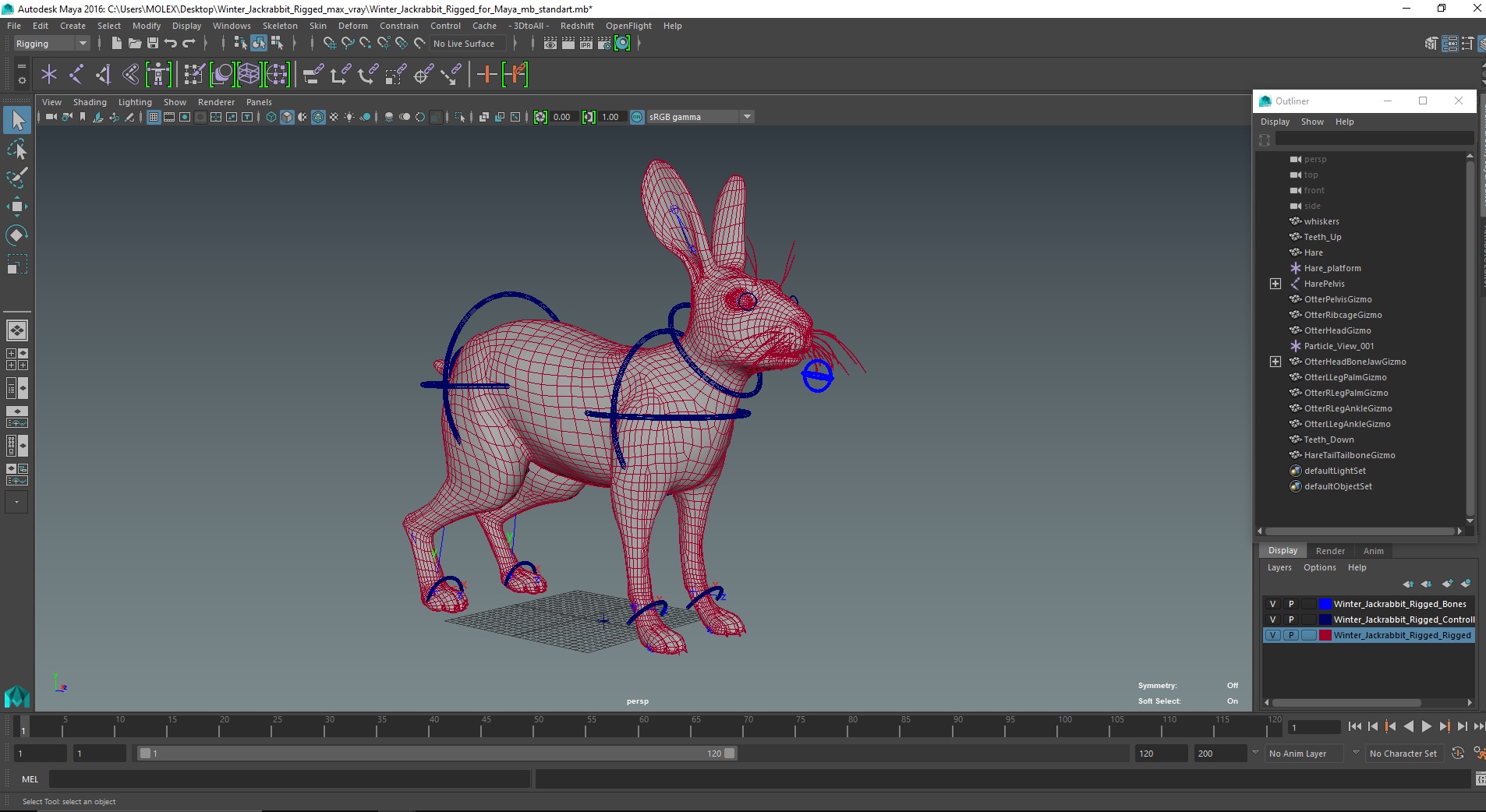Click the snap to grids icon
This screenshot has width=1486, height=812.
329,44
